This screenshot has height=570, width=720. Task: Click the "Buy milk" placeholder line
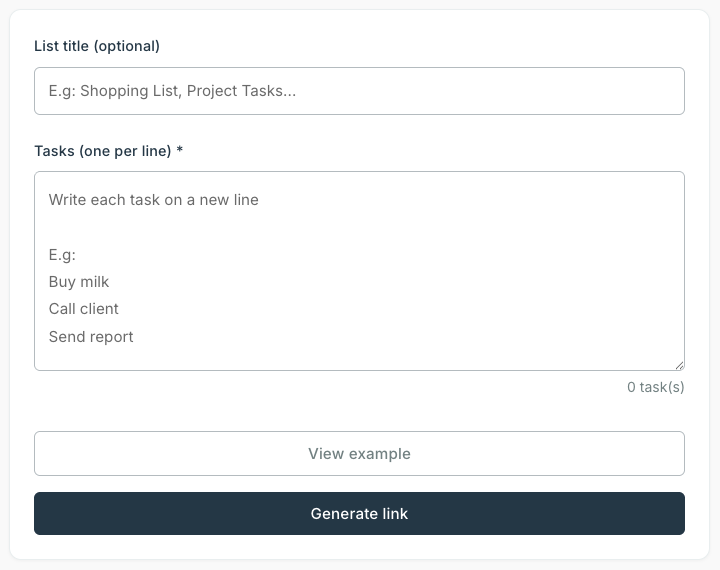(x=79, y=282)
